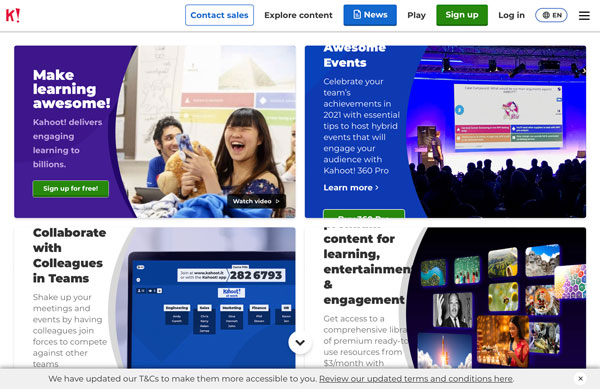Click the rocket launch thumbnail
The image size is (600, 389).
[x=444, y=350]
